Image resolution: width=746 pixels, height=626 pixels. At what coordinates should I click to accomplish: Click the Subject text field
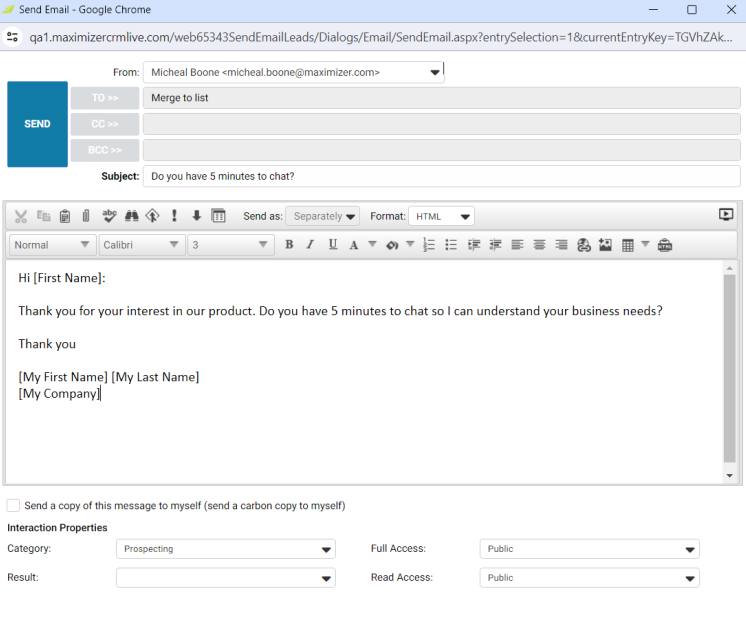pos(442,176)
